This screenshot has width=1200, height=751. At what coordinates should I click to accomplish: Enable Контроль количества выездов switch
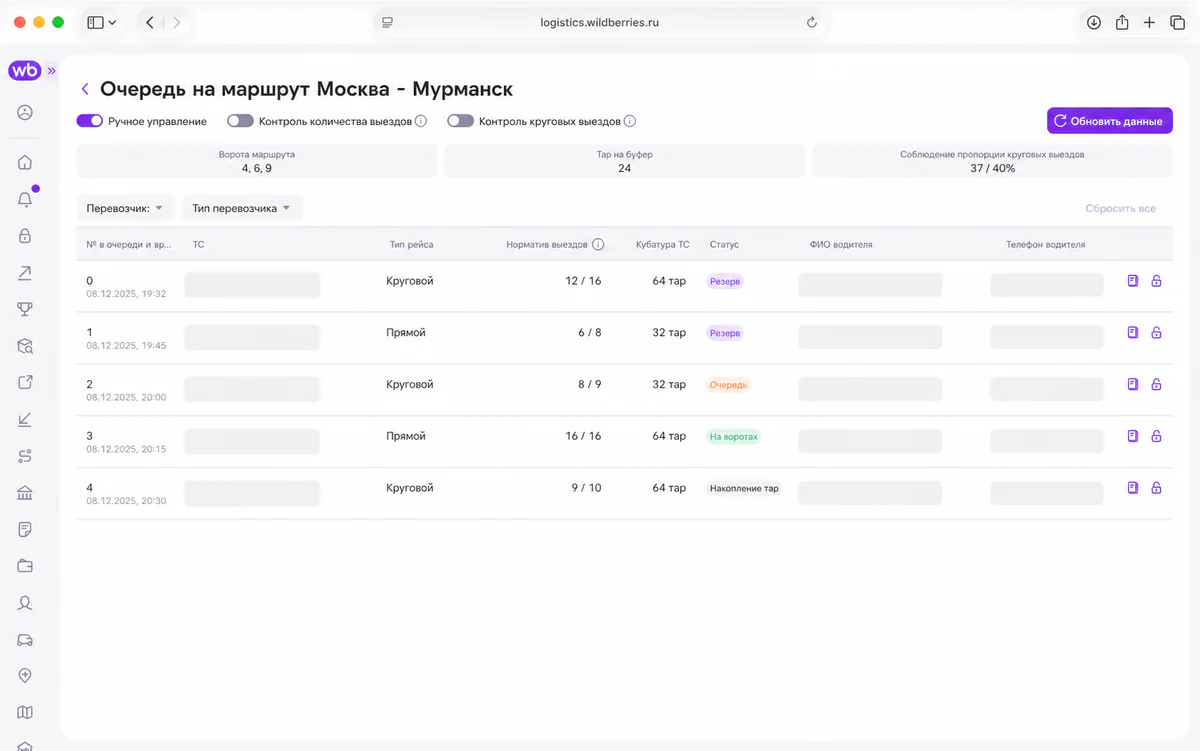click(x=240, y=121)
